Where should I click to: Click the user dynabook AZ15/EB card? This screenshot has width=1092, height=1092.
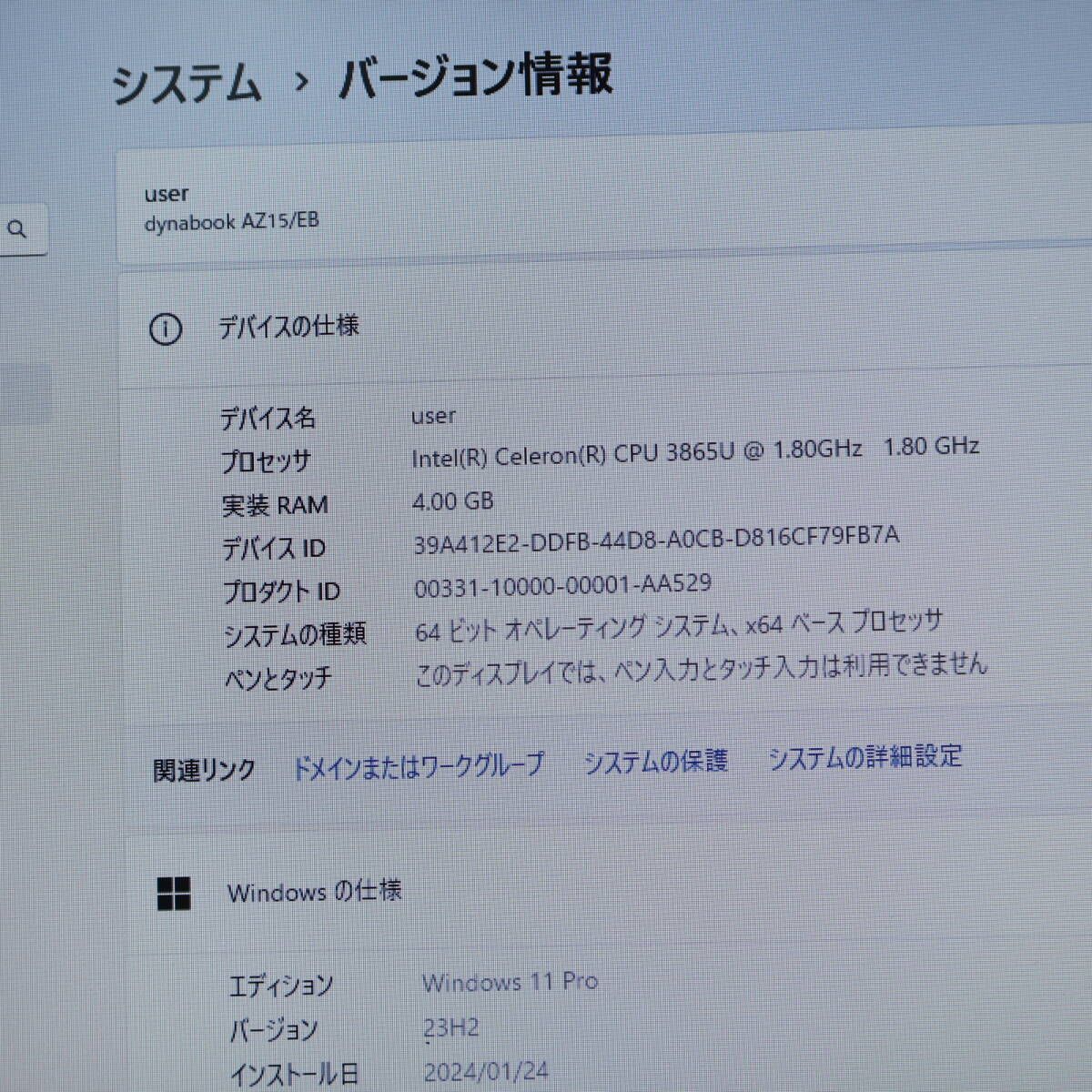(x=231, y=208)
